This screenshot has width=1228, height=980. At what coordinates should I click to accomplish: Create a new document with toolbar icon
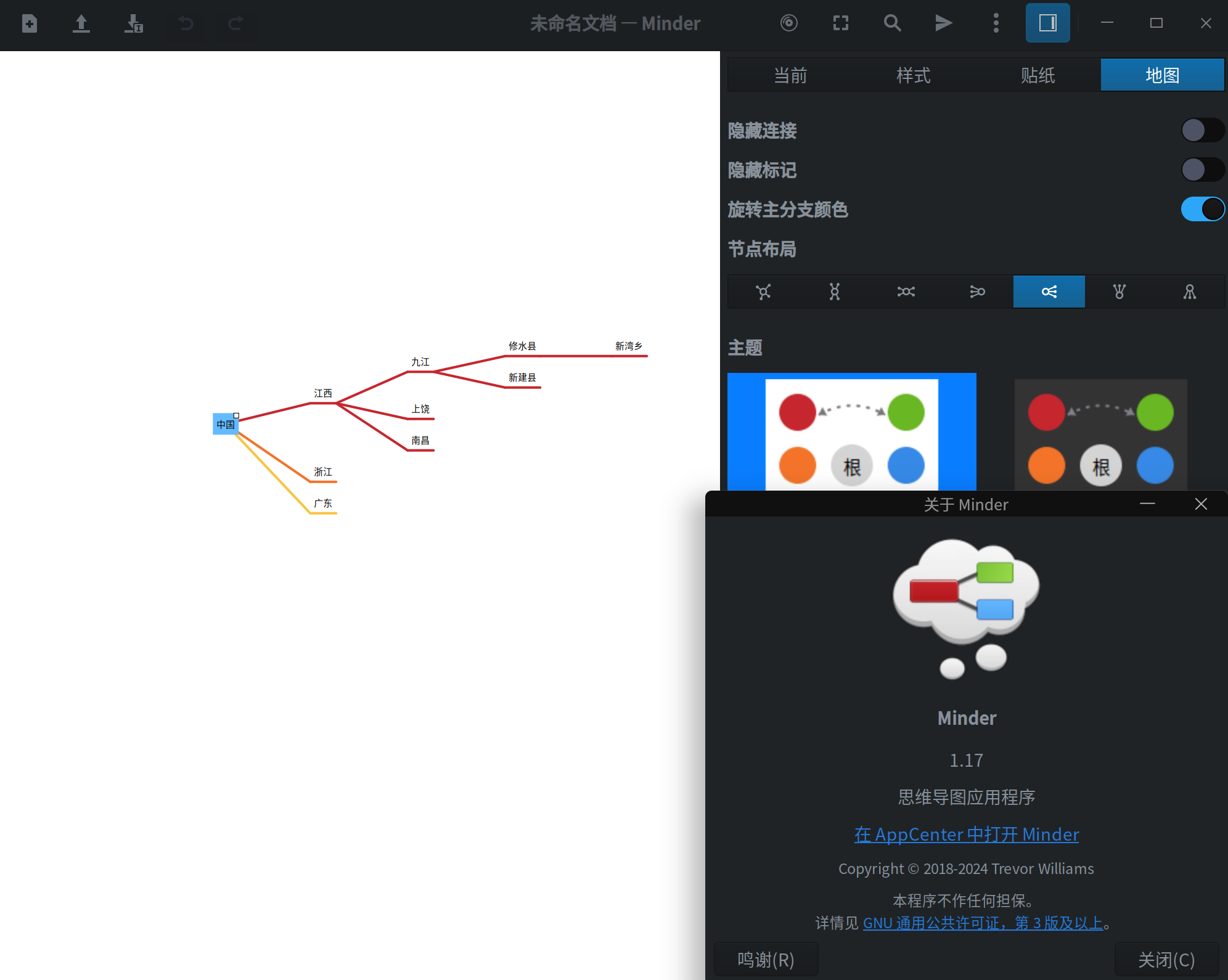click(x=30, y=23)
